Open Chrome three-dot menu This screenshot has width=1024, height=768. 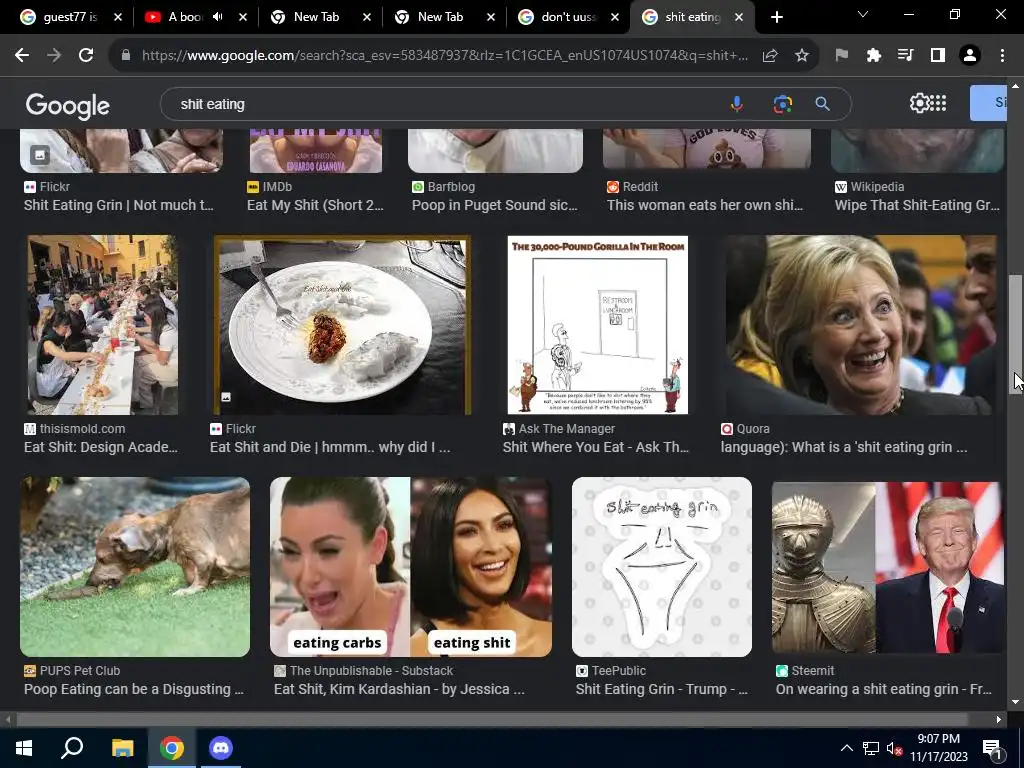(1002, 56)
